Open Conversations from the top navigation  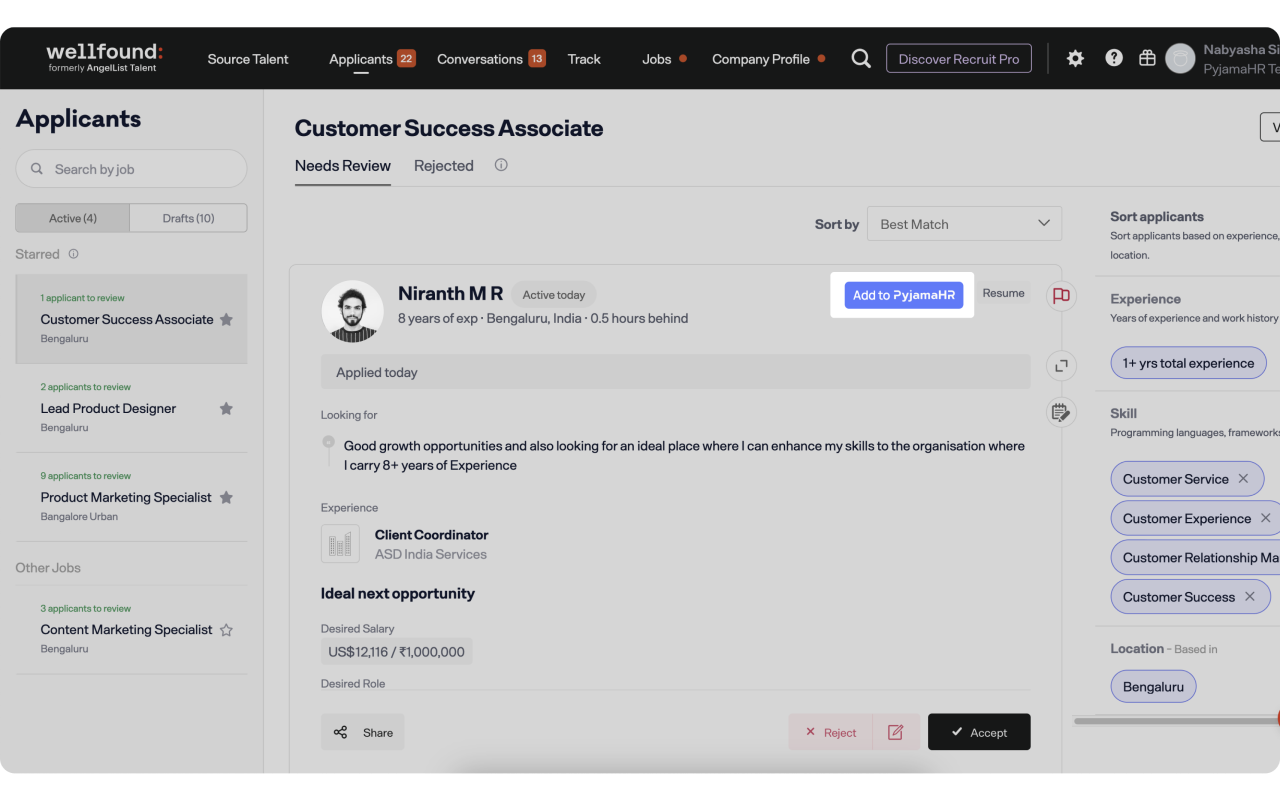point(477,59)
